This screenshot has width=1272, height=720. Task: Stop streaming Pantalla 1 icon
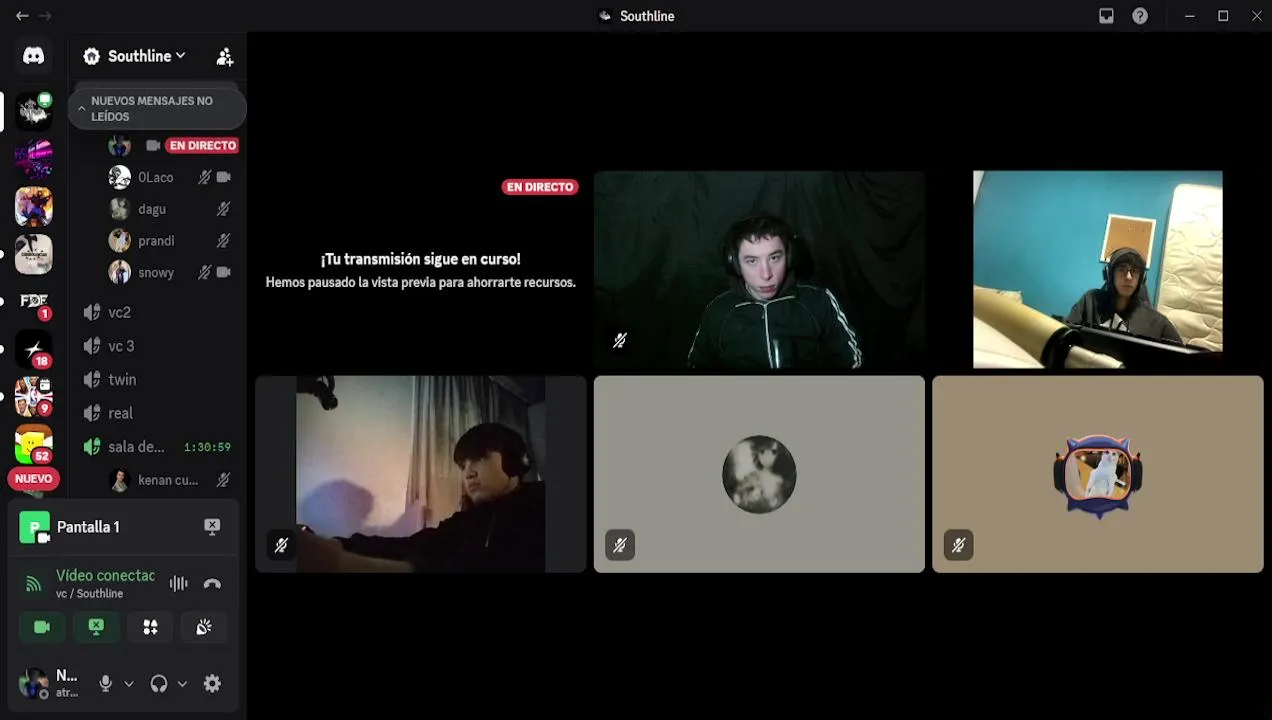(x=212, y=526)
